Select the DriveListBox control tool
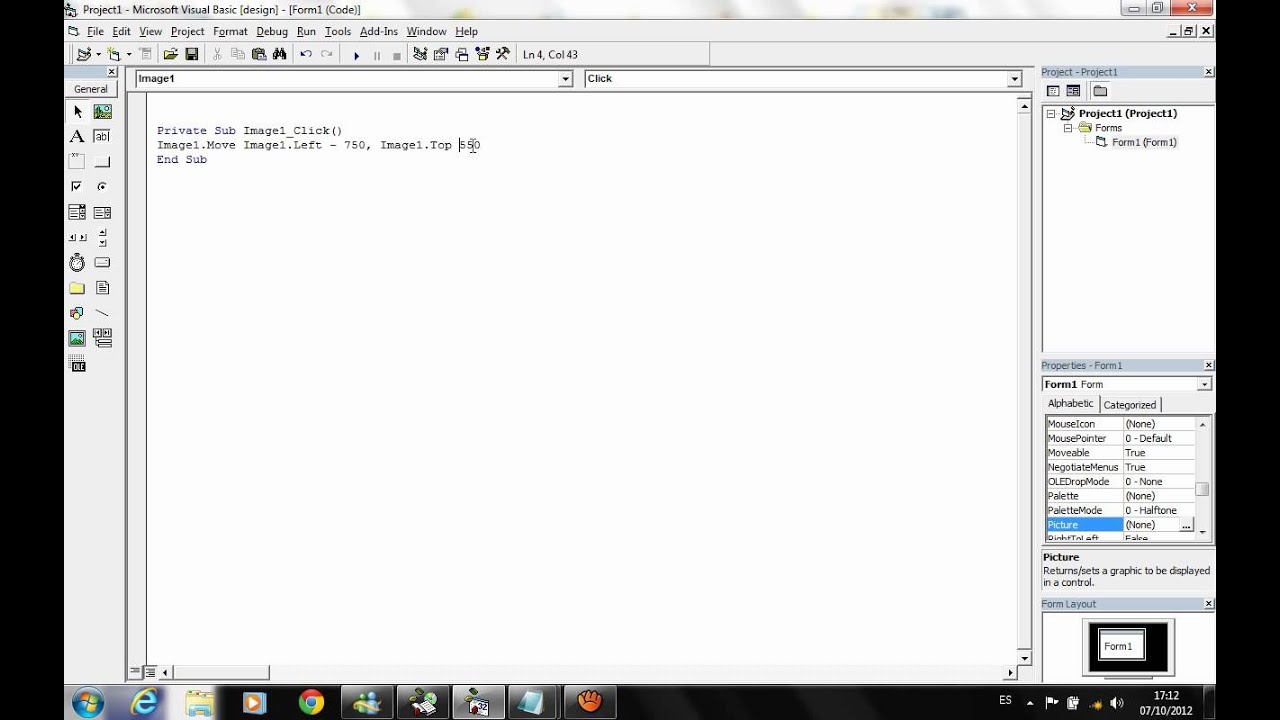The width and height of the screenshot is (1280, 720). pyautogui.click(x=102, y=263)
